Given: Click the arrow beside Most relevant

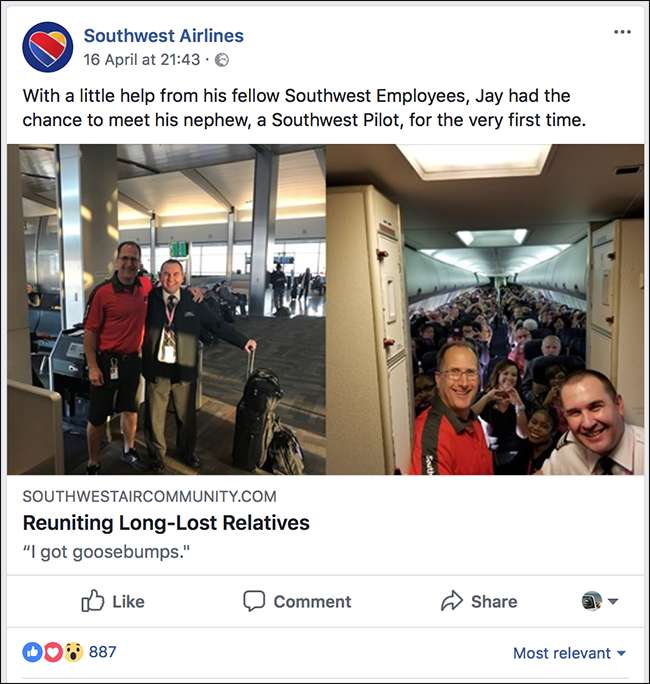Looking at the screenshot, I should 621,653.
